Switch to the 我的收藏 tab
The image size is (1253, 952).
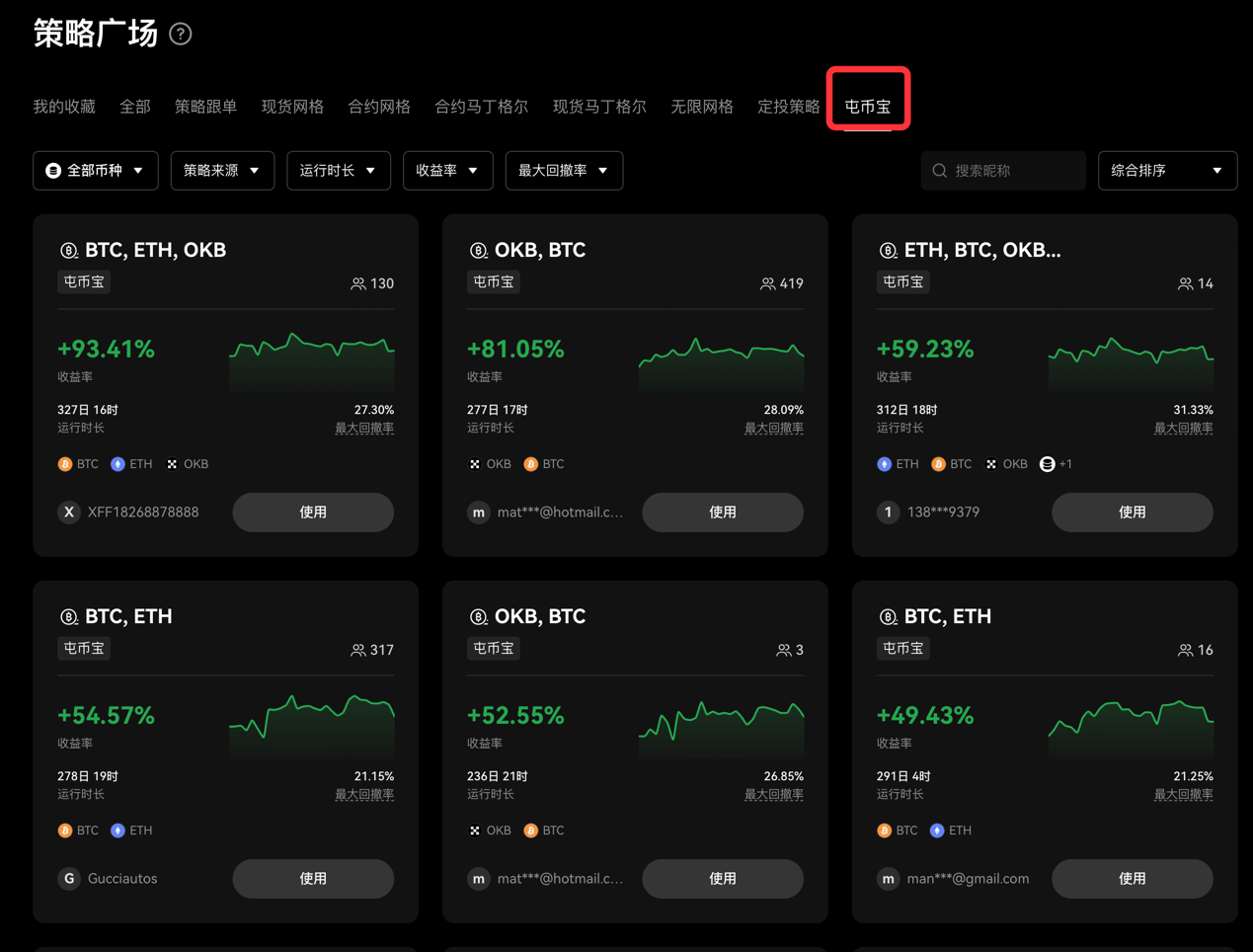tap(64, 107)
